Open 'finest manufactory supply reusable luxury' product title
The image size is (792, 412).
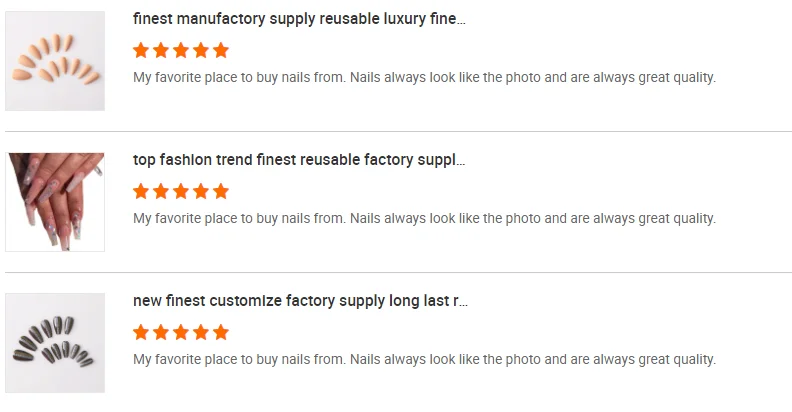tap(299, 19)
